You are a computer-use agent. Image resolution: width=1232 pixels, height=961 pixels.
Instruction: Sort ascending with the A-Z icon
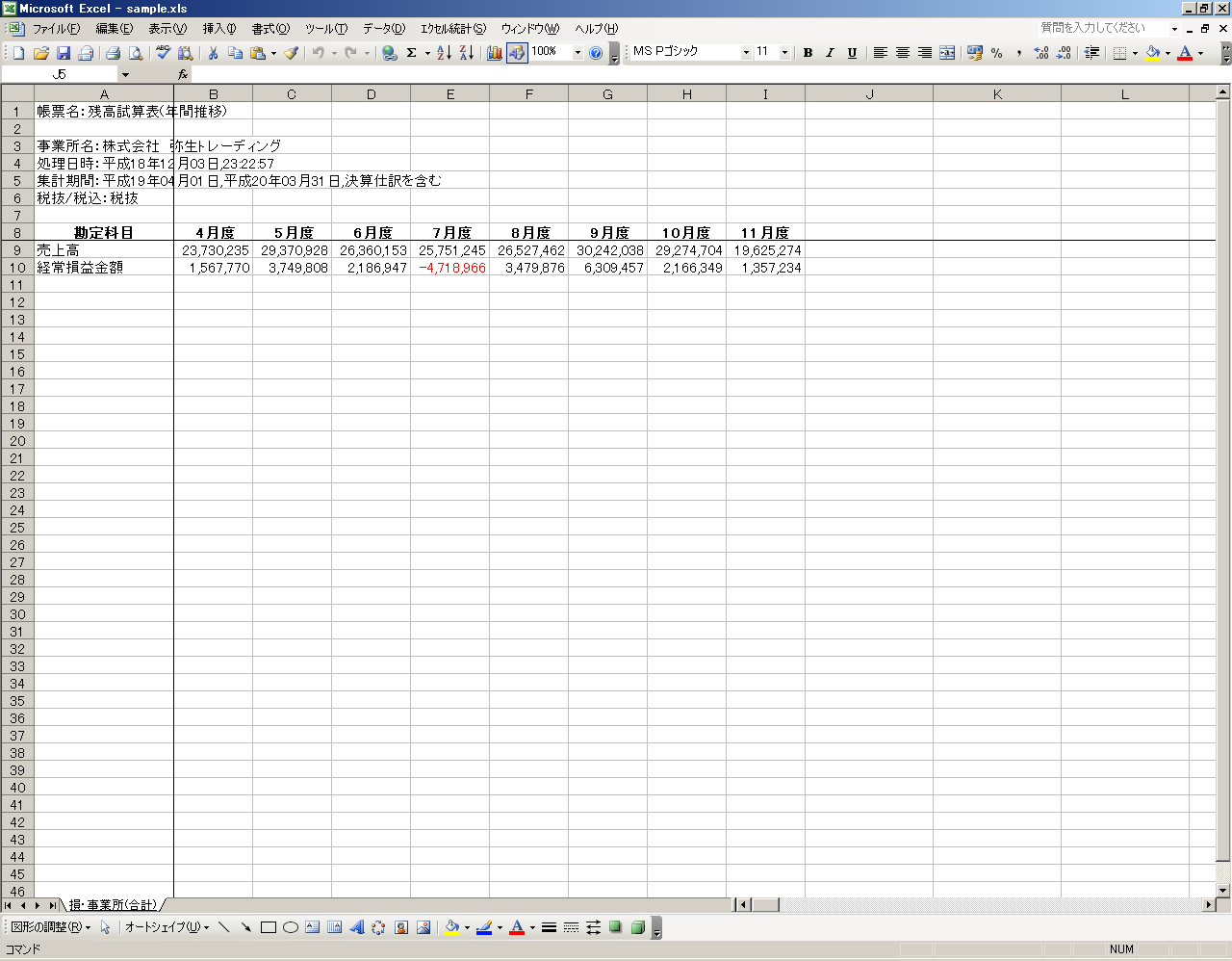click(x=444, y=53)
